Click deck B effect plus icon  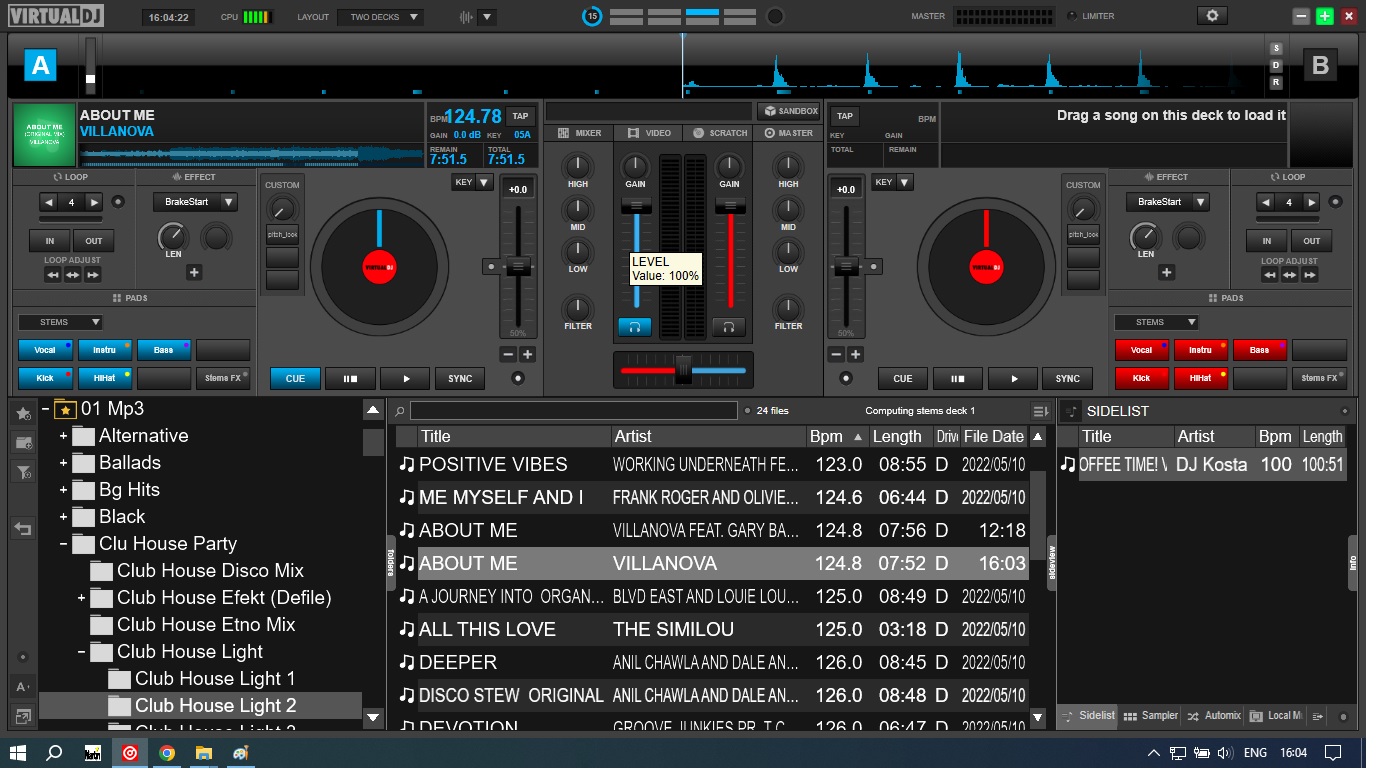tap(1166, 272)
